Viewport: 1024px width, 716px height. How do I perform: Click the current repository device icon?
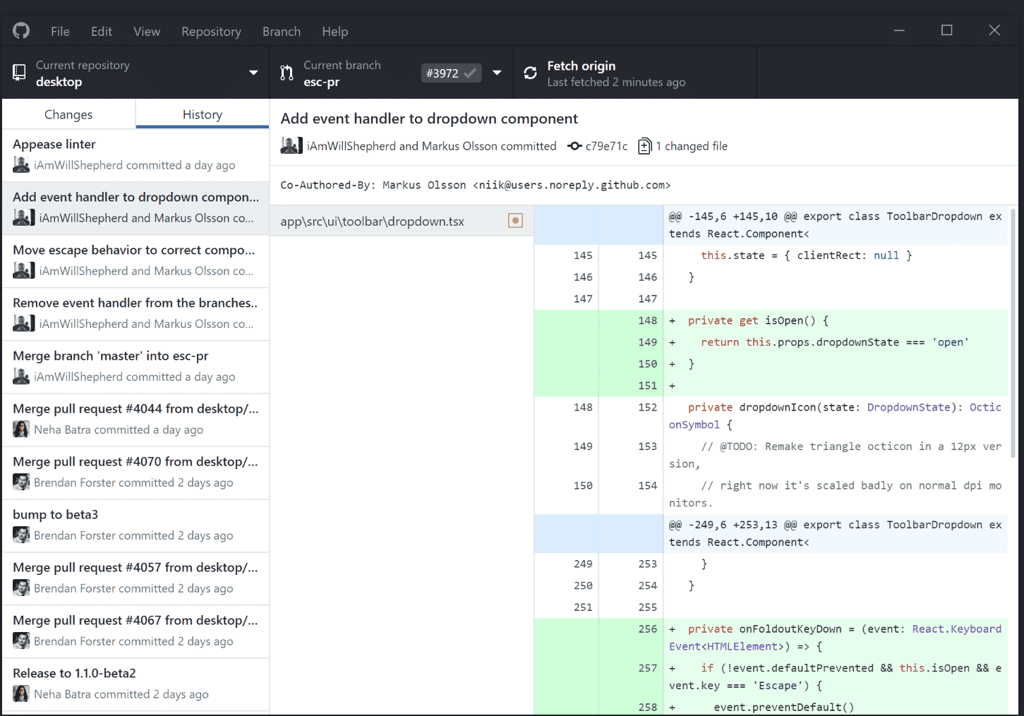coord(19,73)
